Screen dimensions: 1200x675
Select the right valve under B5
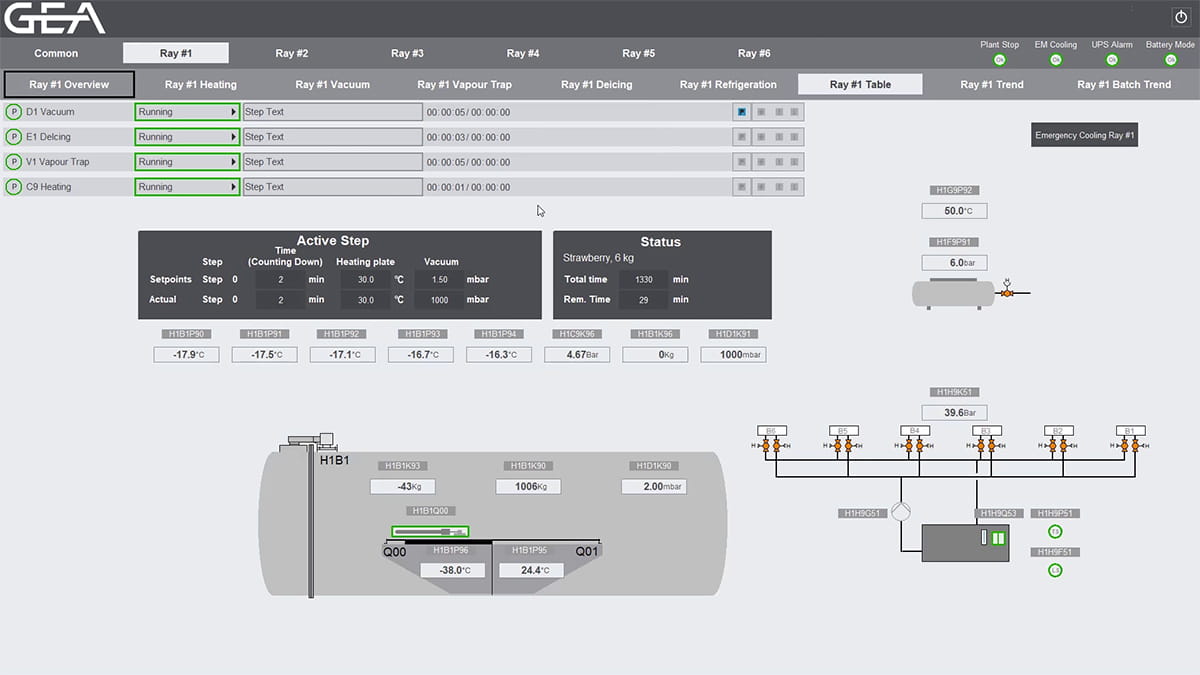(x=848, y=445)
